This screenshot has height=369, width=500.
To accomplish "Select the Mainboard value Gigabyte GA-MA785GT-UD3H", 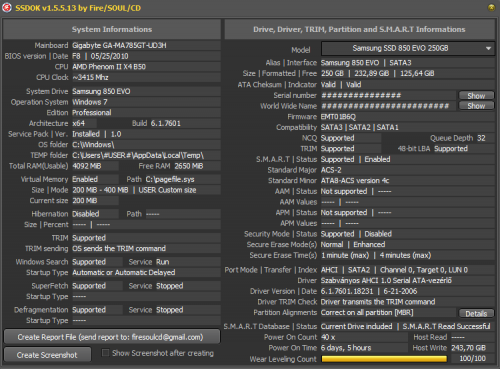I will pyautogui.click(x=119, y=45).
